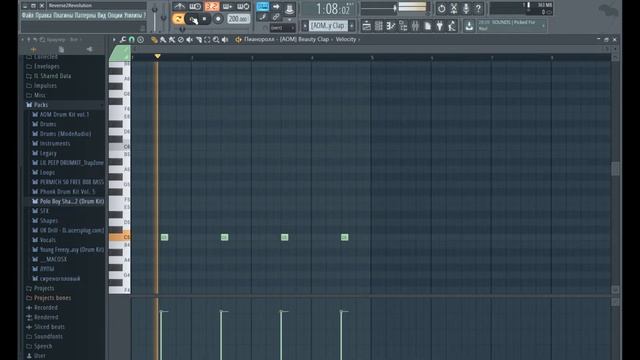Open the Правка menu
The height and width of the screenshot is (360, 640).
pyautogui.click(x=44, y=16)
